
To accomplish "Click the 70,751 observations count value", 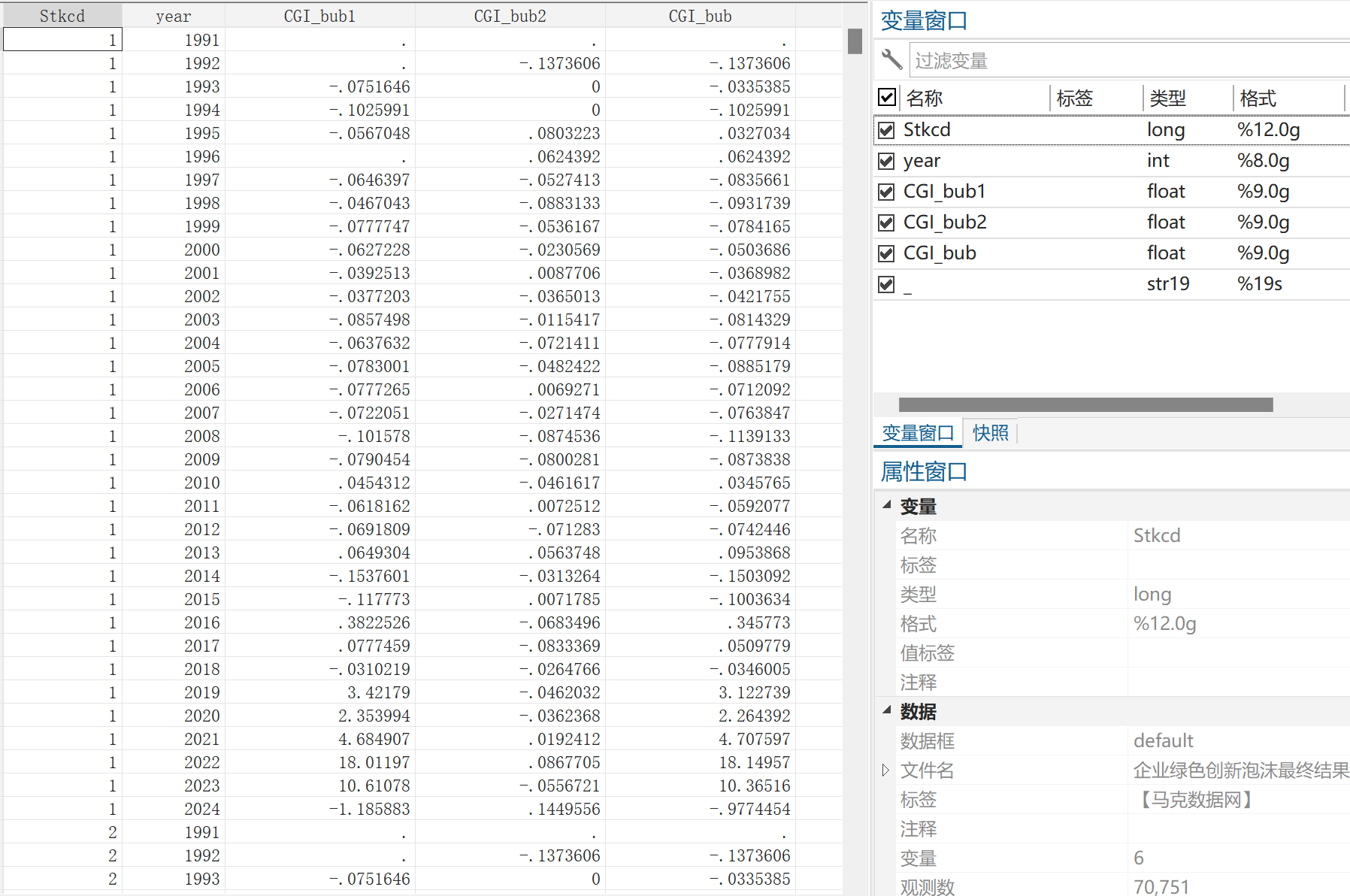I will [1161, 887].
